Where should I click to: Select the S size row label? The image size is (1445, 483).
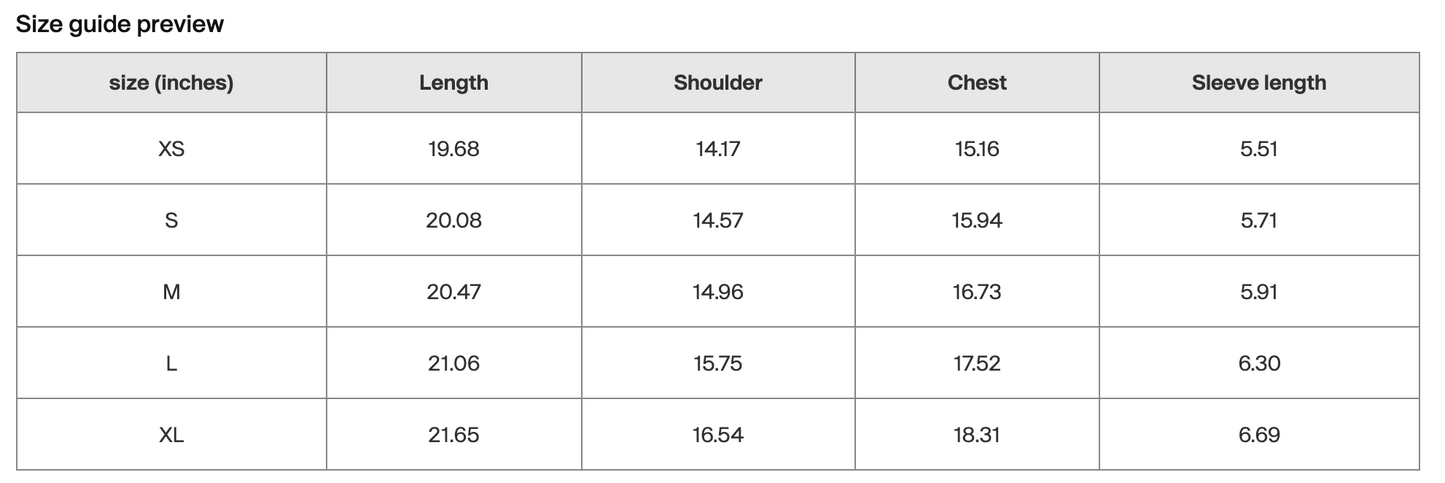point(171,220)
